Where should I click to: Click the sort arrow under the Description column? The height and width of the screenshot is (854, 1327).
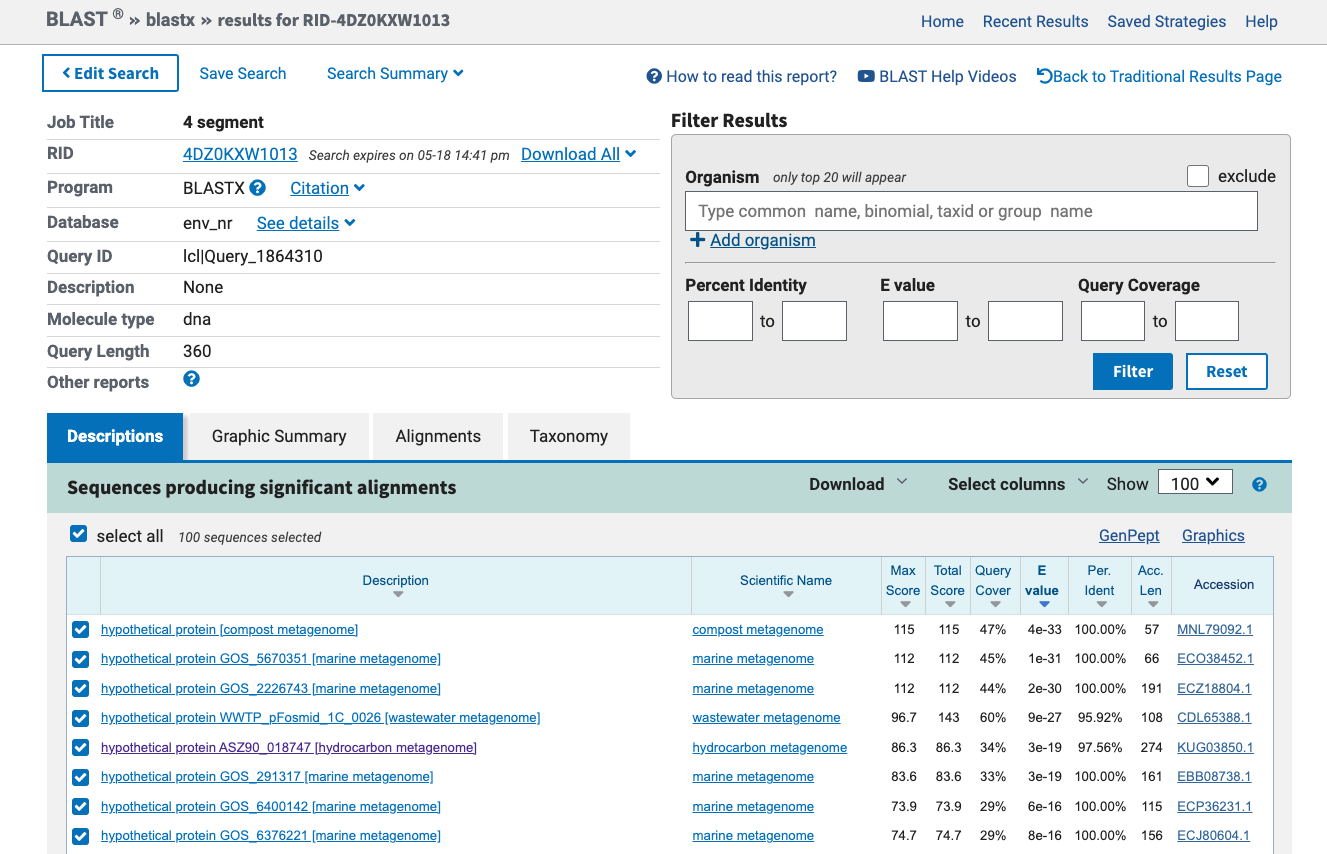(x=398, y=595)
